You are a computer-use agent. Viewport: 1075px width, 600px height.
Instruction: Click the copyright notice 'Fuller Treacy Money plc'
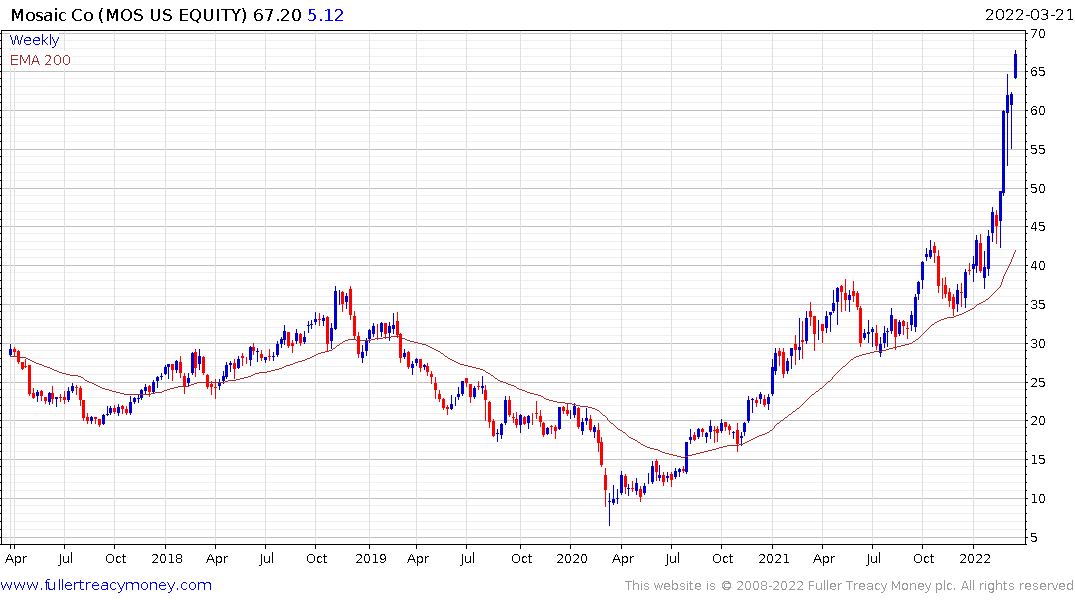click(882, 586)
